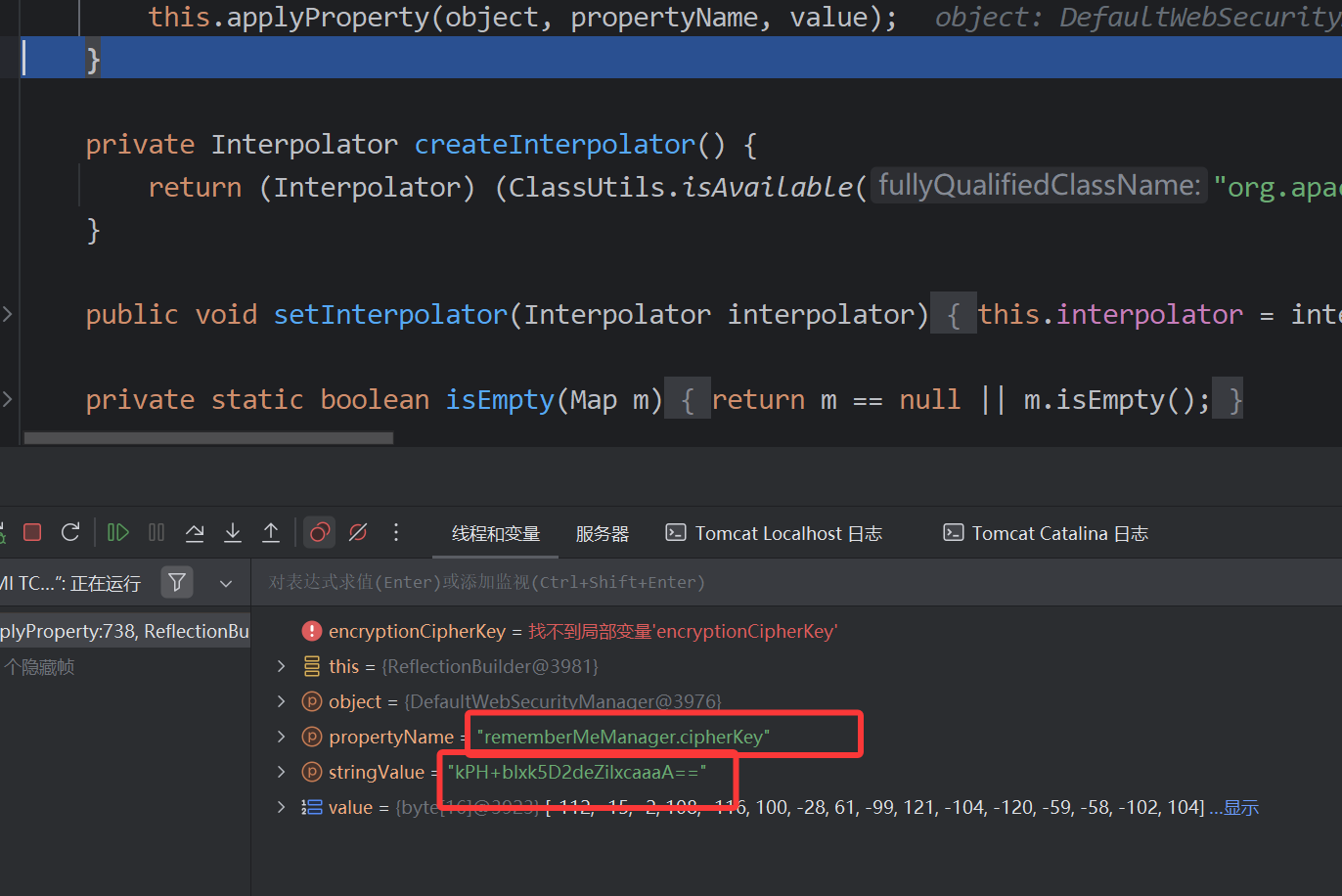Expand the propertyName variable node
The width and height of the screenshot is (1342, 896).
click(282, 737)
